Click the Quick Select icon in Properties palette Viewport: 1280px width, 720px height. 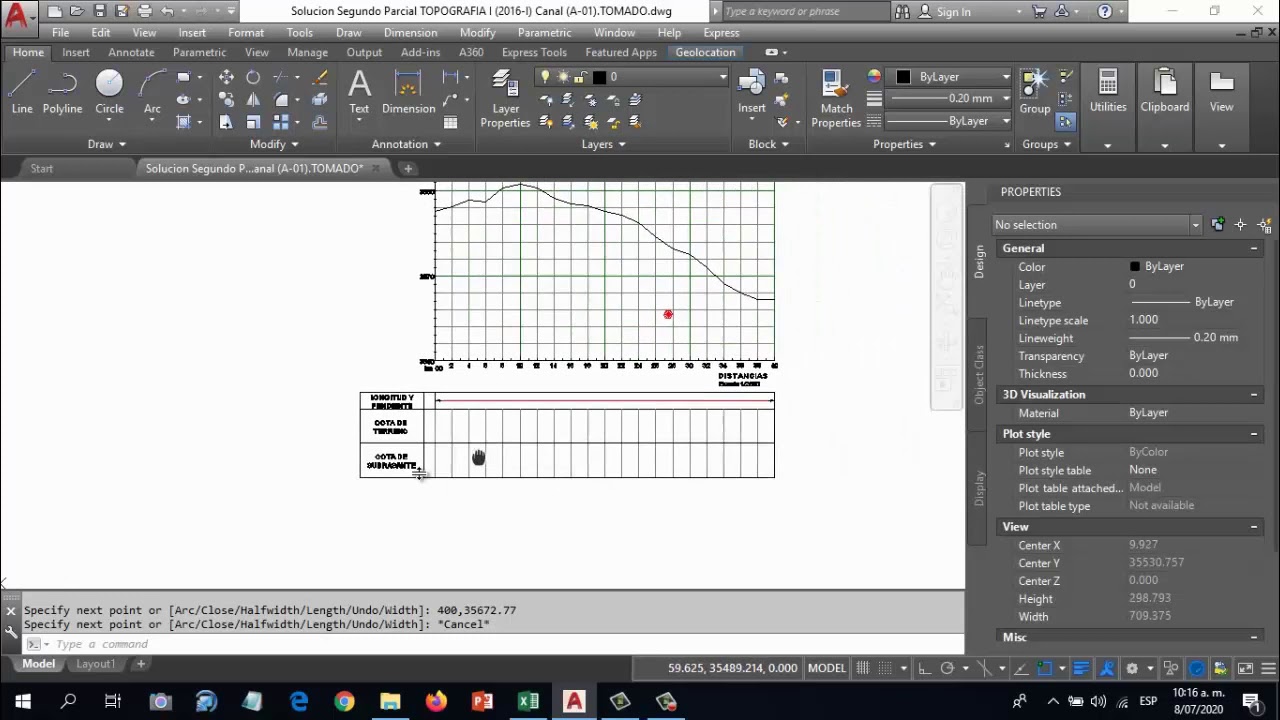click(1263, 225)
